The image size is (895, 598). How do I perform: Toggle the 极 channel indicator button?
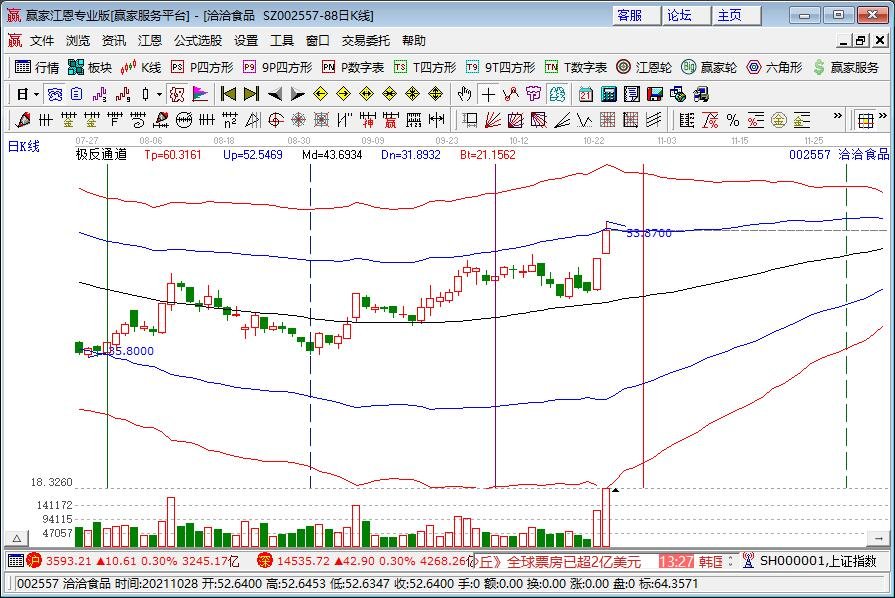point(176,94)
